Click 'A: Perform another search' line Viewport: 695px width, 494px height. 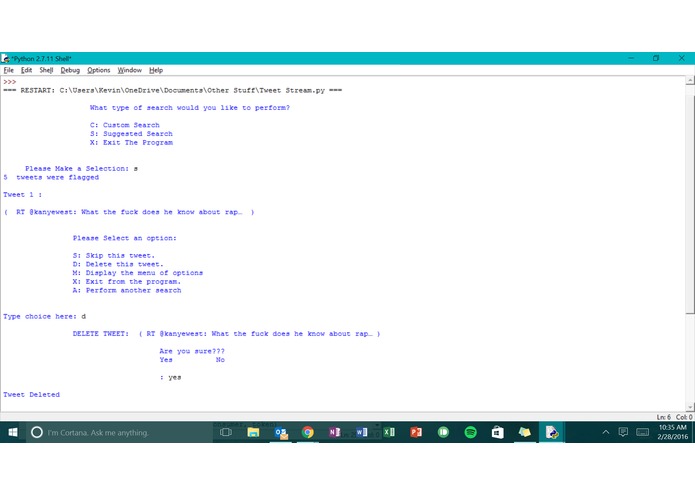pyautogui.click(x=127, y=291)
